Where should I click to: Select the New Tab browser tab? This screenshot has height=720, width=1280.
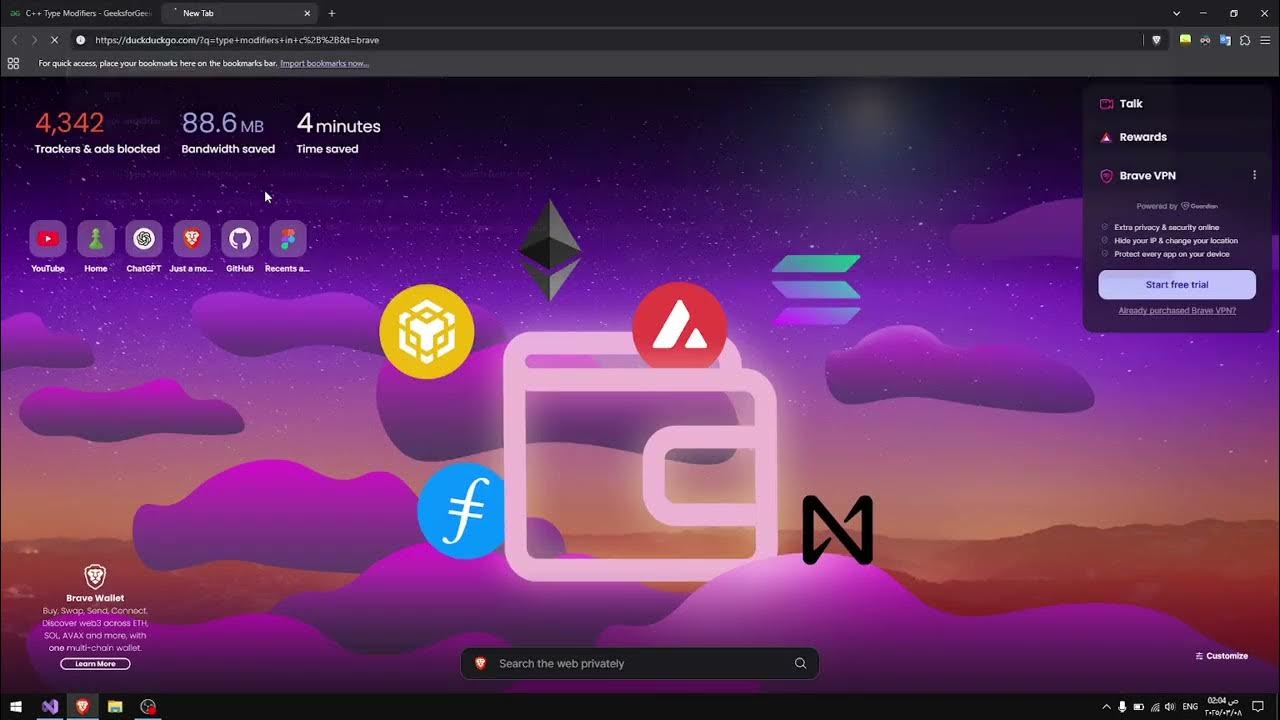click(238, 13)
